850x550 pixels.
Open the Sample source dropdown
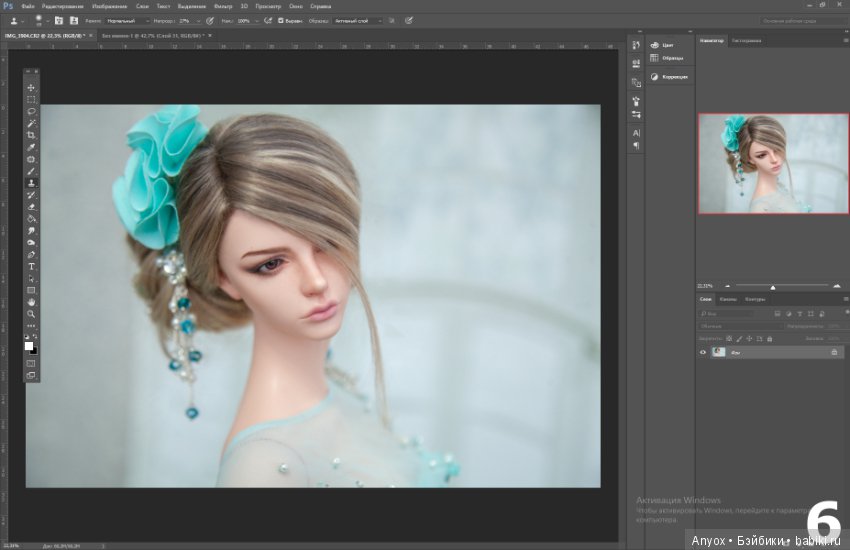tap(357, 21)
